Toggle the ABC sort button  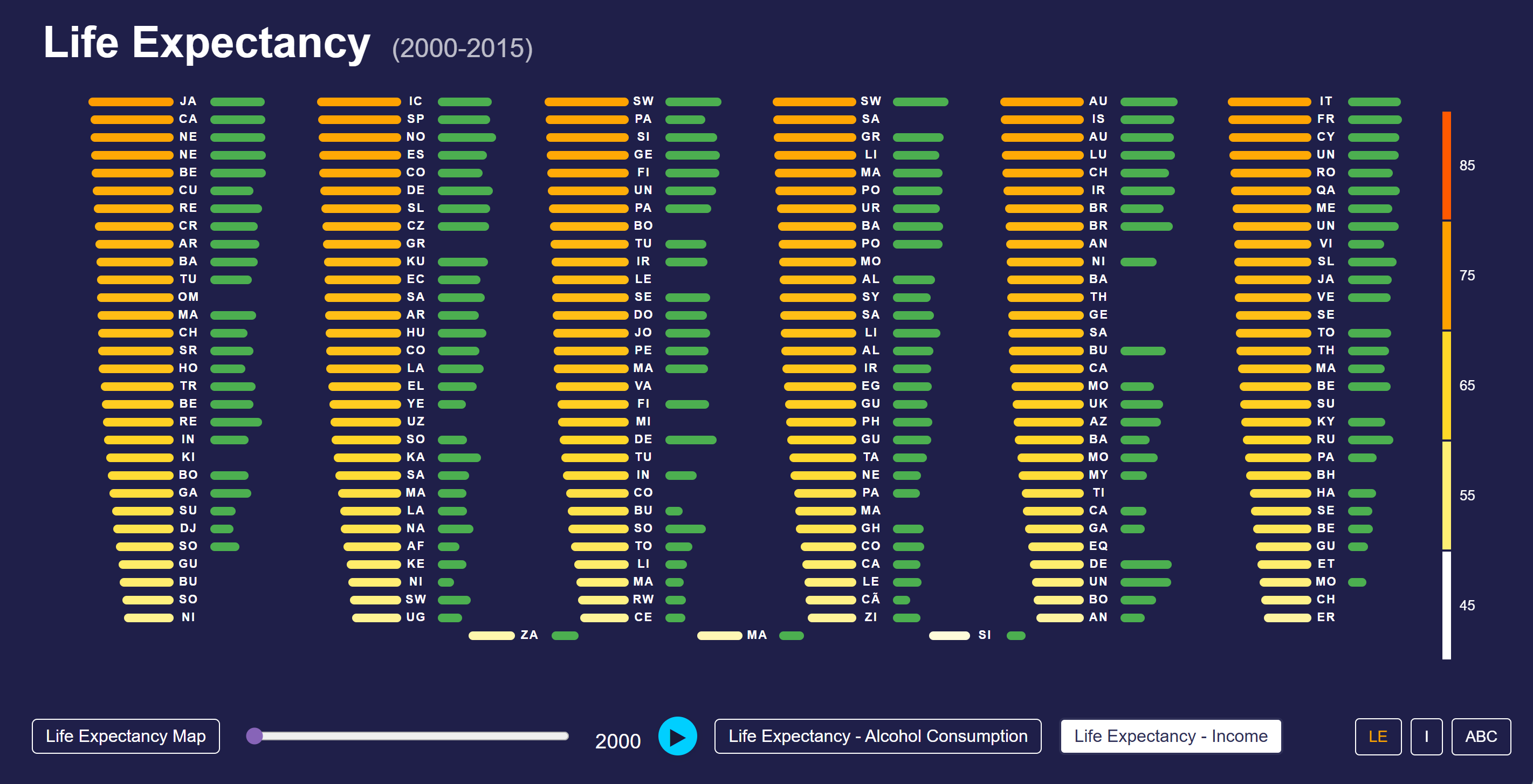coord(1480,737)
